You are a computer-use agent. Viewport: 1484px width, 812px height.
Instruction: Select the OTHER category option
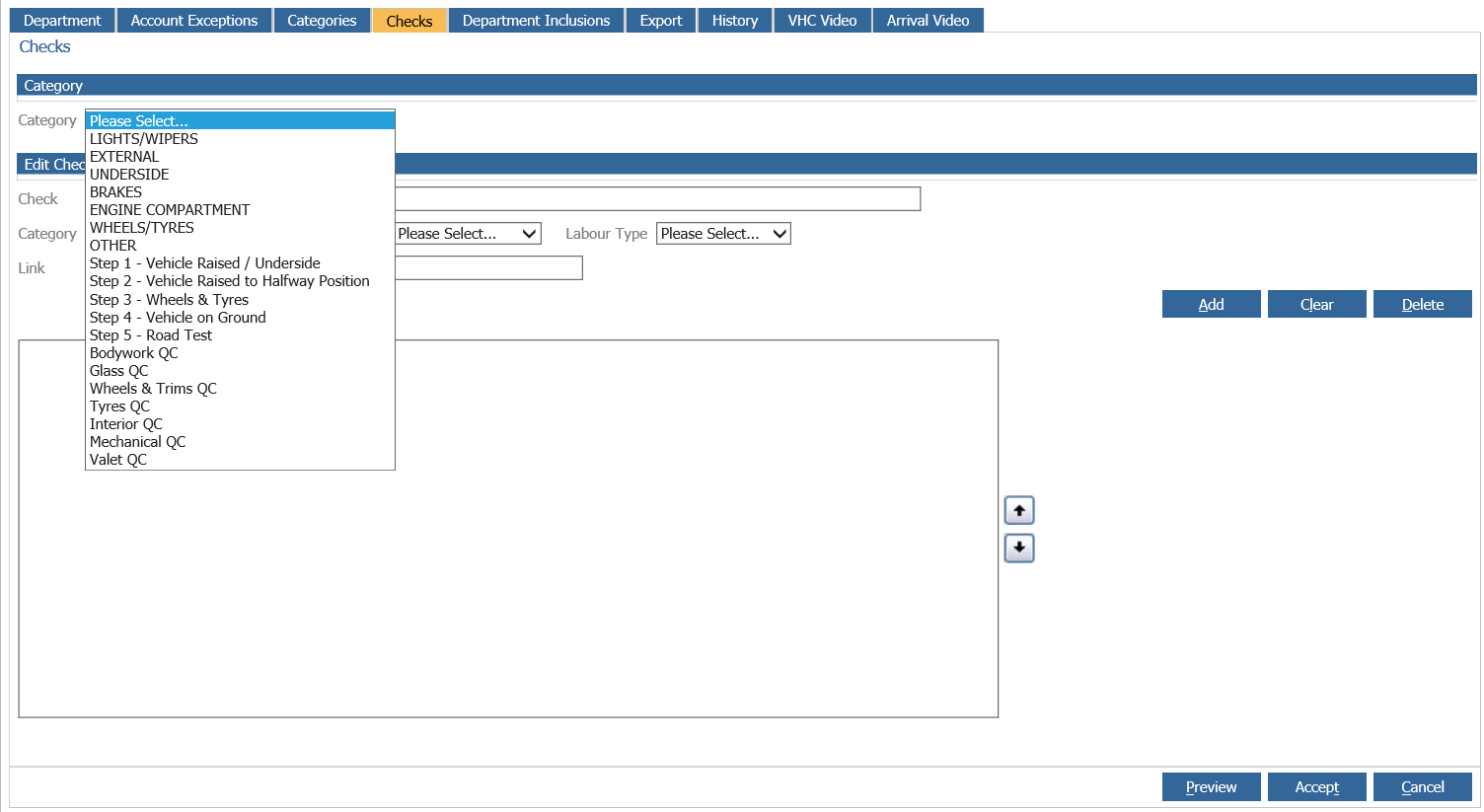tap(240, 245)
